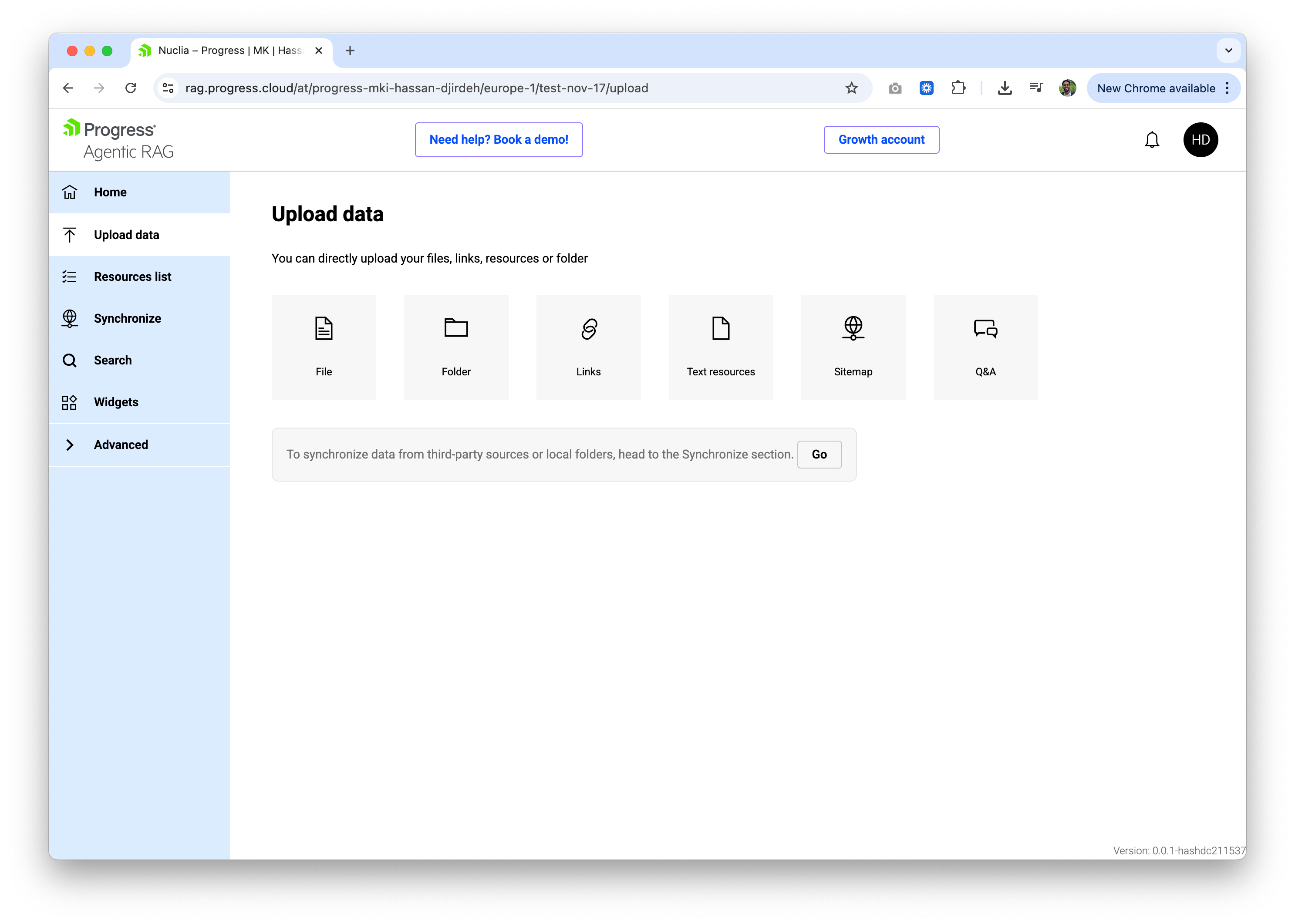
Task: Select the Sitemap upload tile
Action: click(853, 347)
